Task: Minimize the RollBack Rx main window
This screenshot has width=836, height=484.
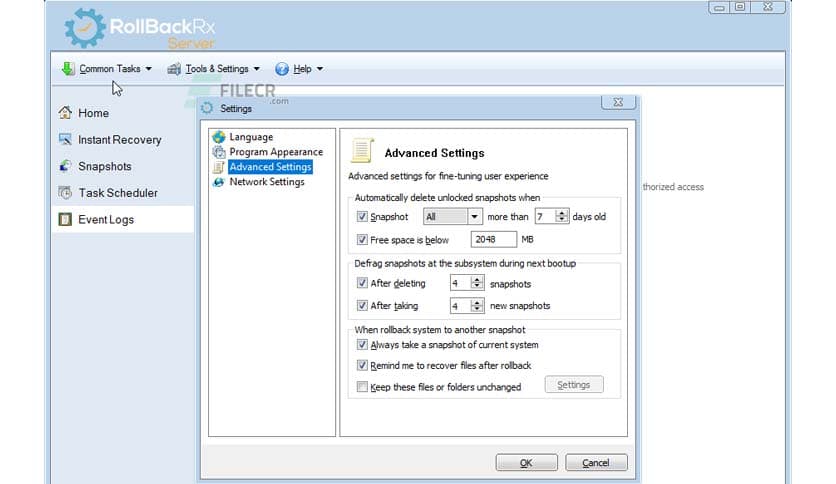Action: click(x=719, y=7)
